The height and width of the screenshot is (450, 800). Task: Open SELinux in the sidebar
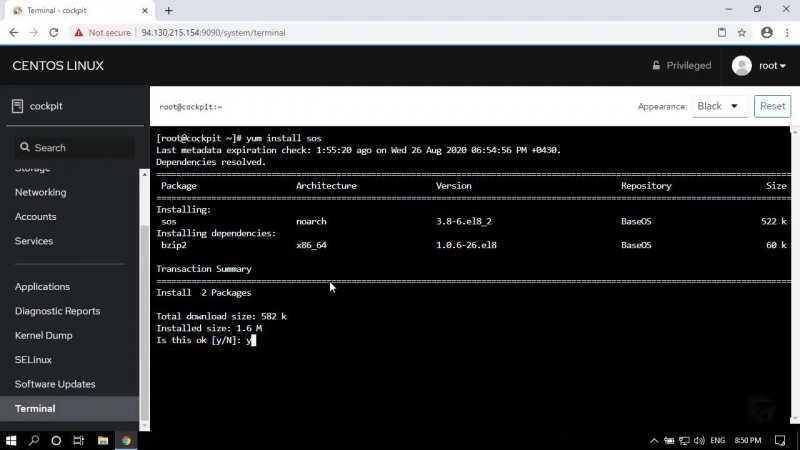pyautogui.click(x=33, y=360)
